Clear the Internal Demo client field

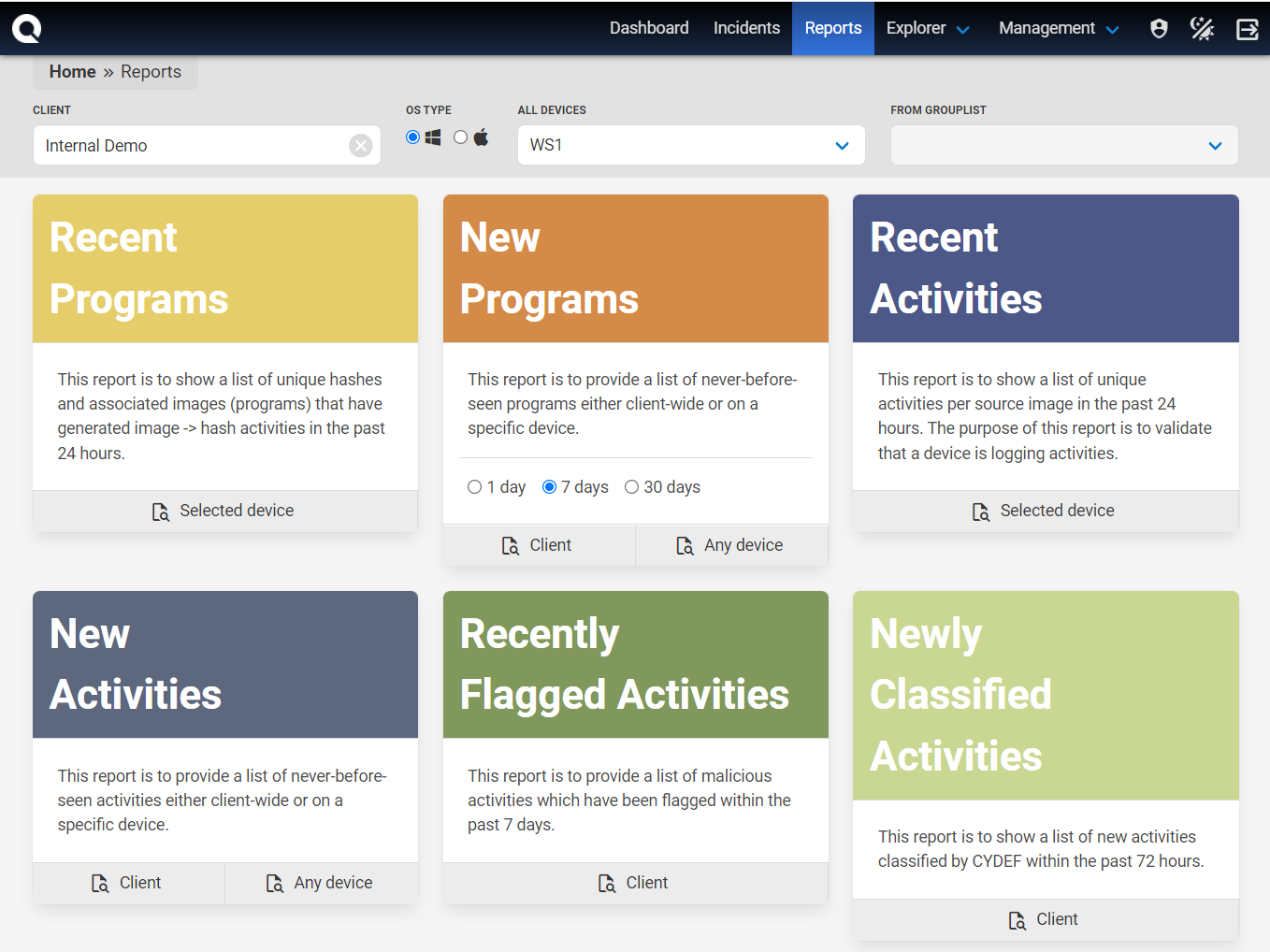click(360, 146)
